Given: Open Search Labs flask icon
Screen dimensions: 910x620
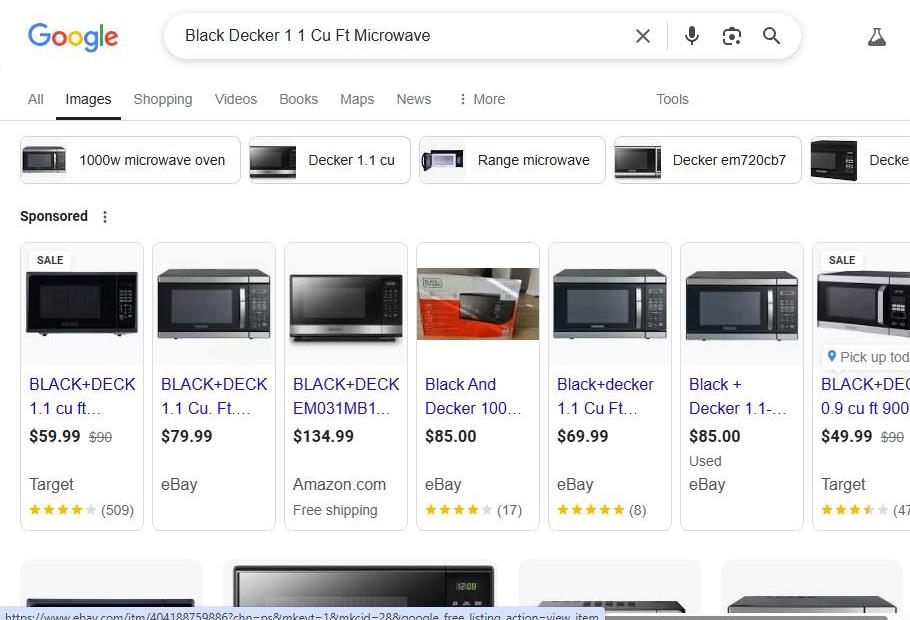Looking at the screenshot, I should (876, 37).
